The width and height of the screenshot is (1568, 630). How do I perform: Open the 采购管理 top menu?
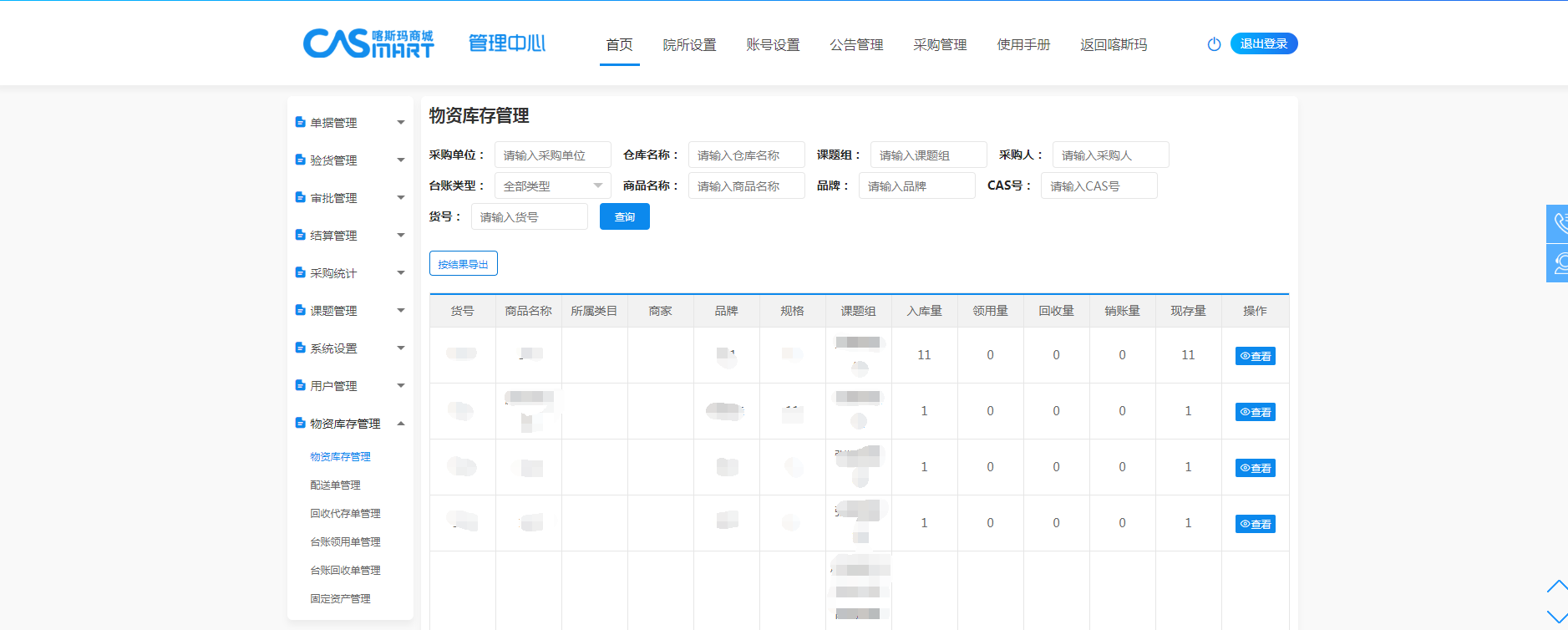pyautogui.click(x=940, y=45)
